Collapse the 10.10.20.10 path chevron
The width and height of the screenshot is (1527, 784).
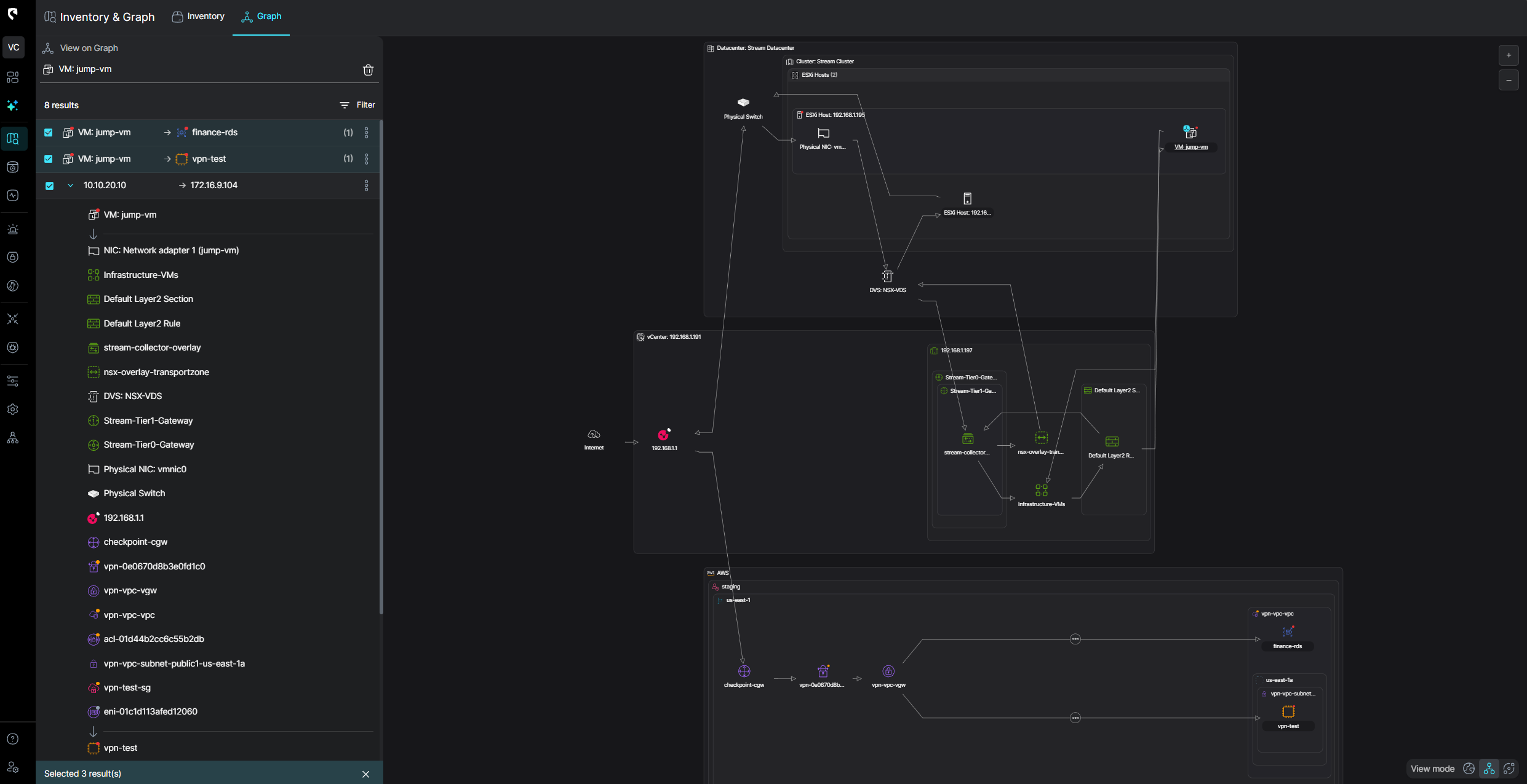click(x=70, y=186)
